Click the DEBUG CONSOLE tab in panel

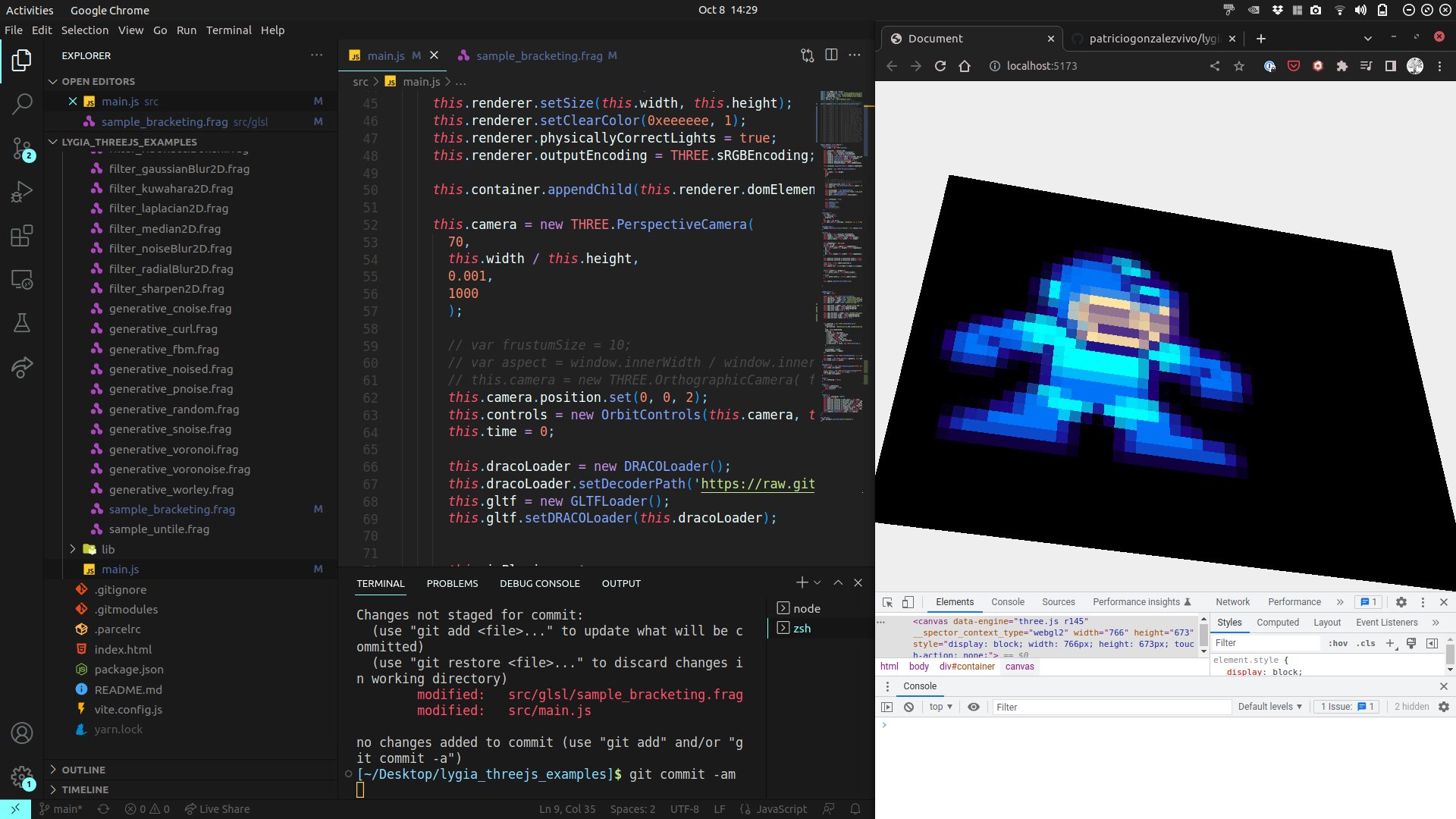click(x=539, y=583)
